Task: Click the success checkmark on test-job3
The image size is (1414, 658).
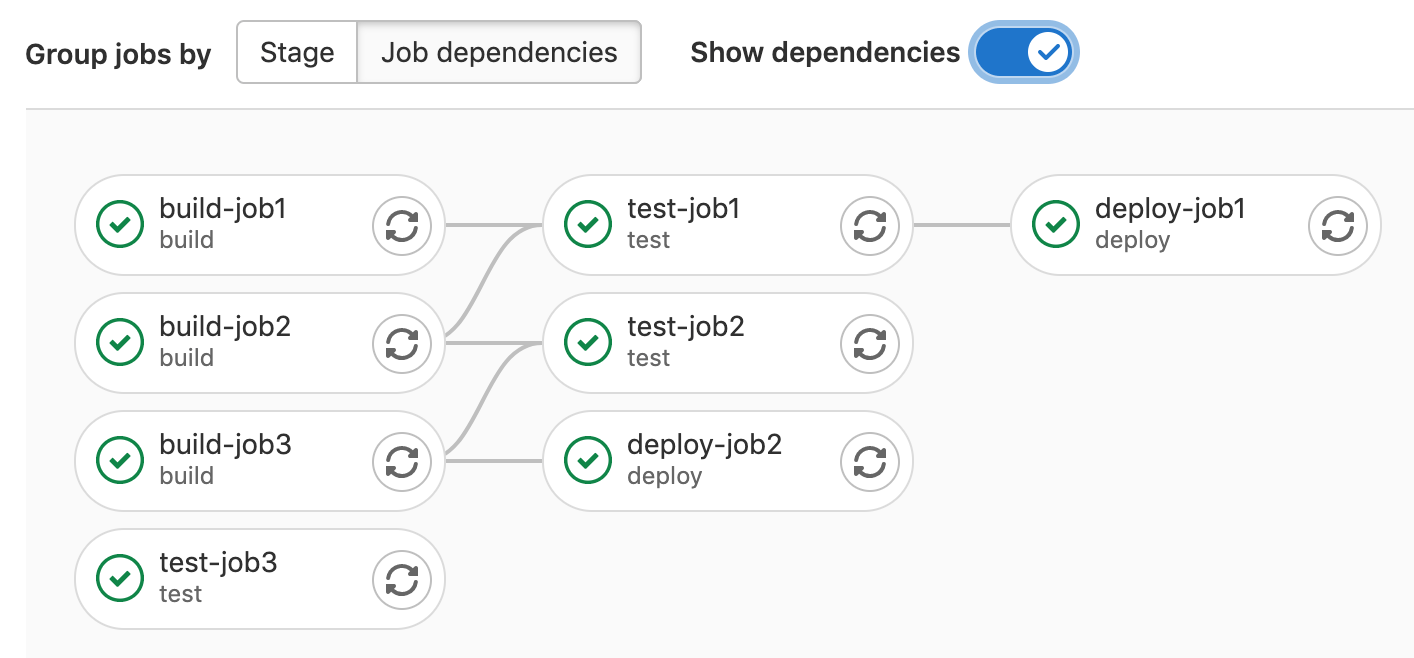Action: point(120,579)
